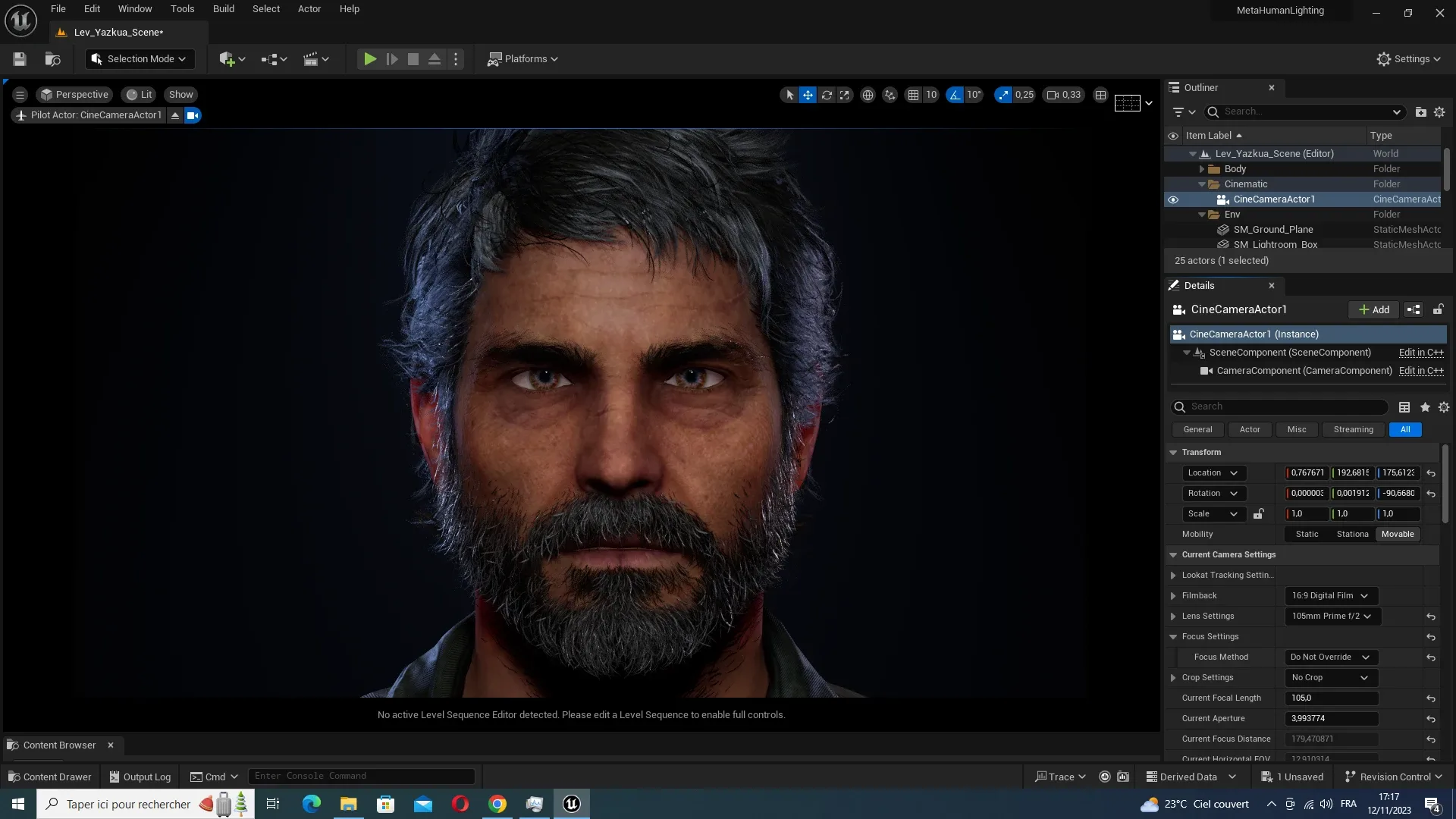This screenshot has height=819, width=1456.
Task: Toggle grid snapping in viewport toolbar
Action: pos(913,95)
